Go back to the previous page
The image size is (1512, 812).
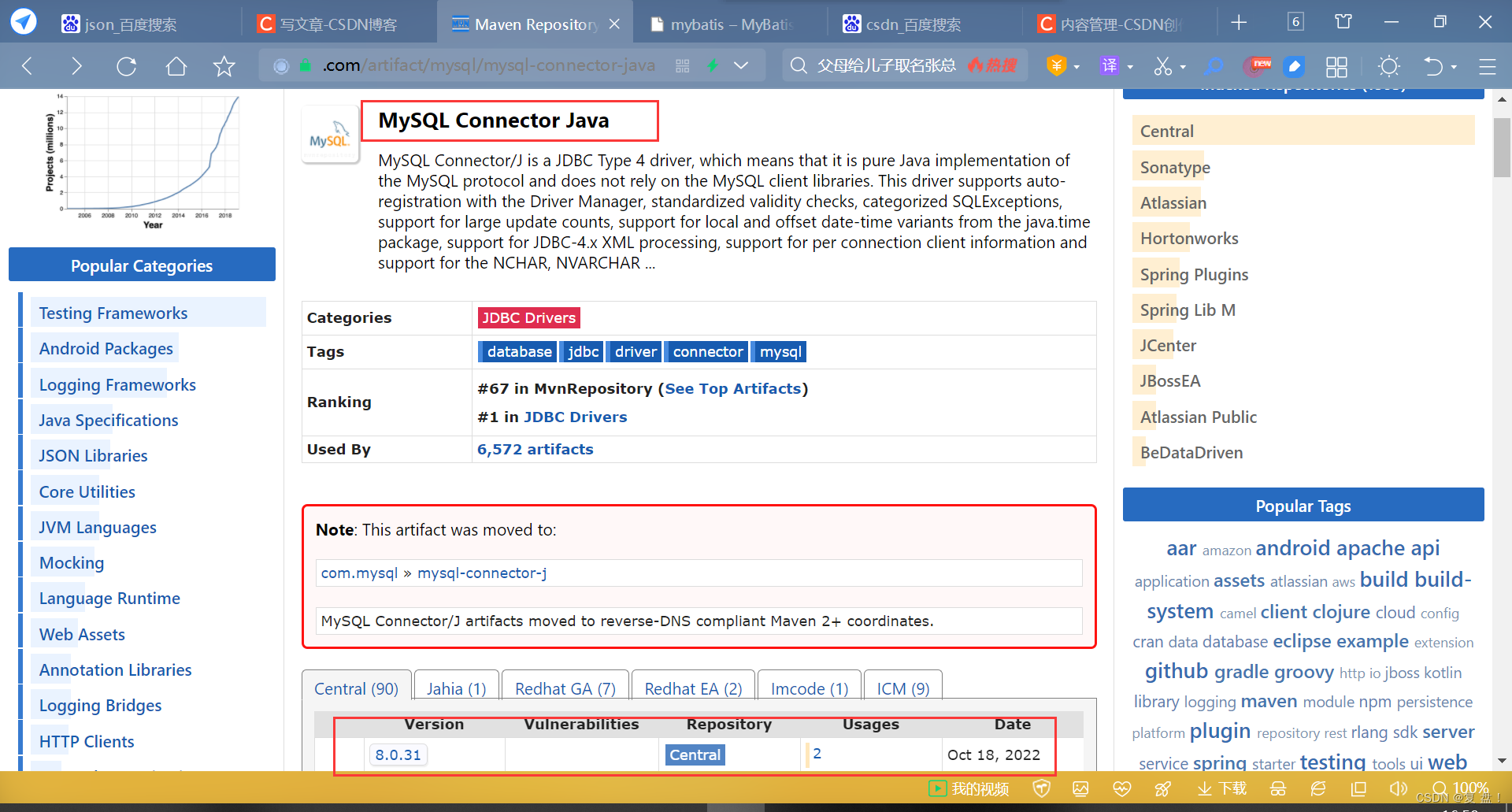[28, 66]
